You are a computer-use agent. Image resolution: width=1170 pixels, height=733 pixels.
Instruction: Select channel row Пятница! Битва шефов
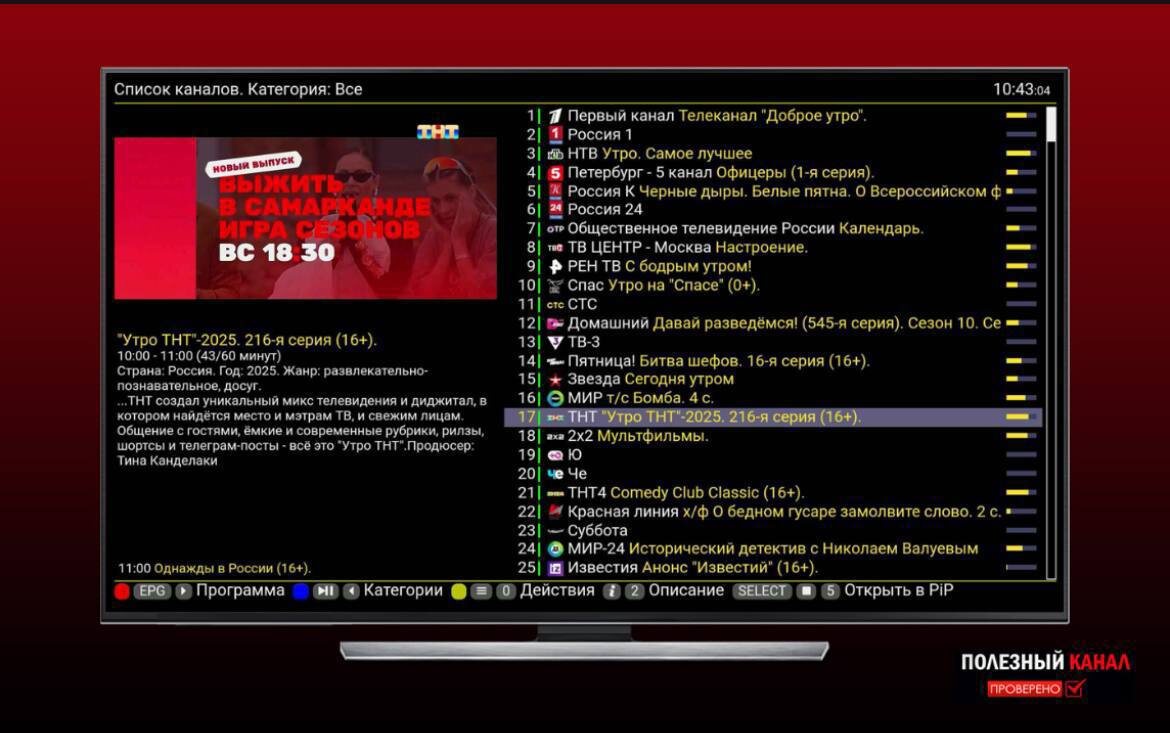coord(774,361)
